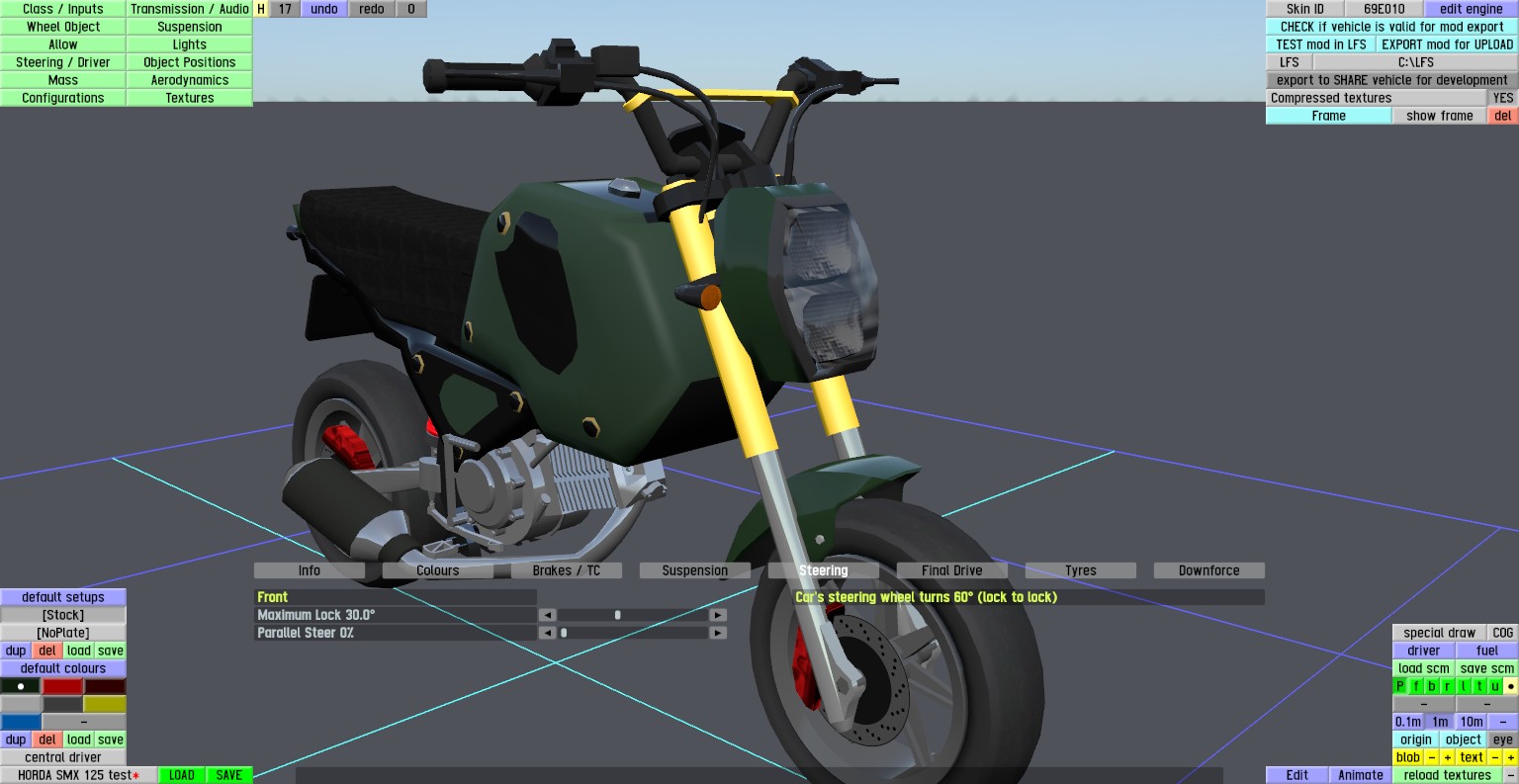Select the green 'f' view button
1519x784 pixels.
click(1416, 686)
